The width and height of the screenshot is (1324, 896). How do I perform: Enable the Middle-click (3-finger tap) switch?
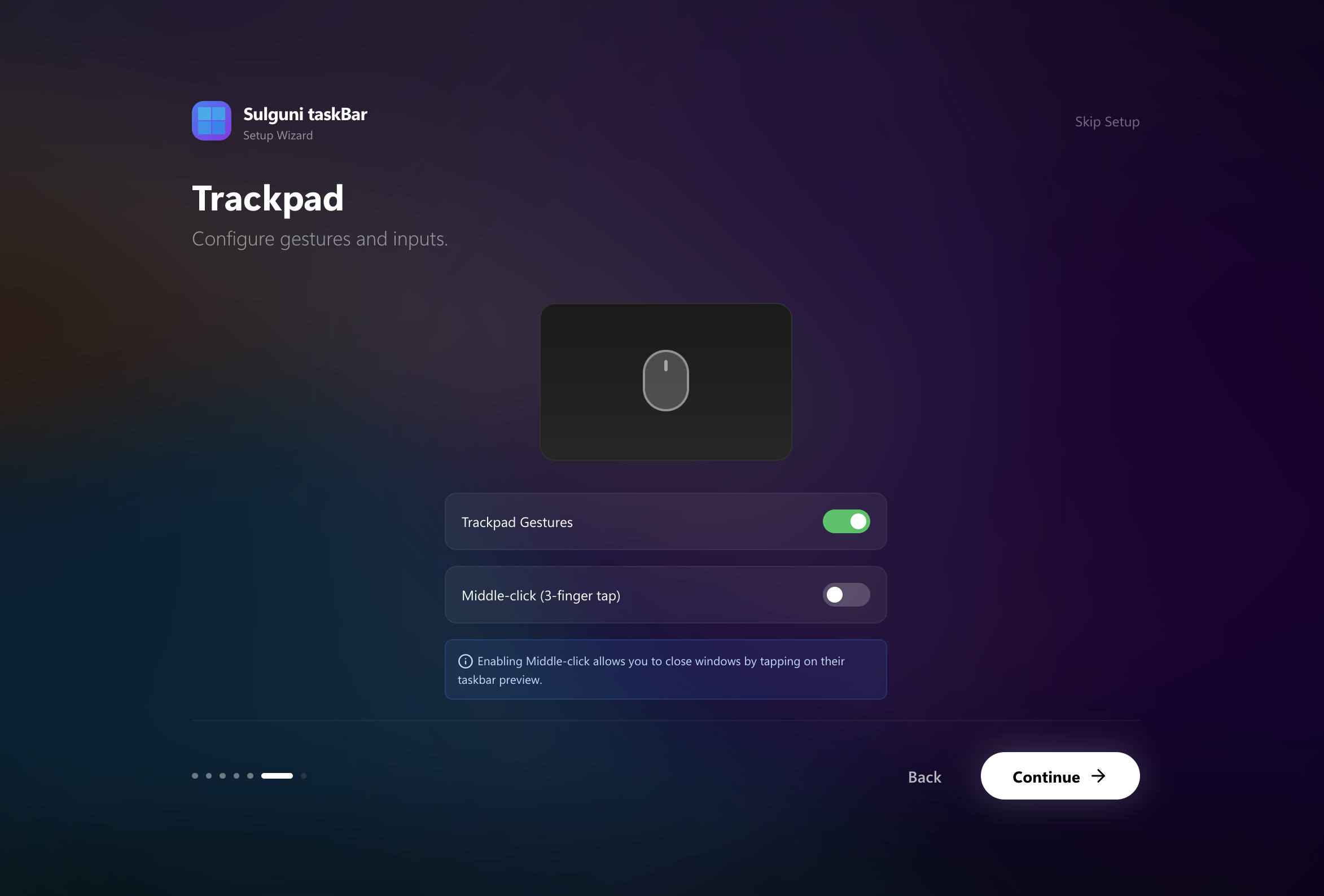[x=845, y=595]
